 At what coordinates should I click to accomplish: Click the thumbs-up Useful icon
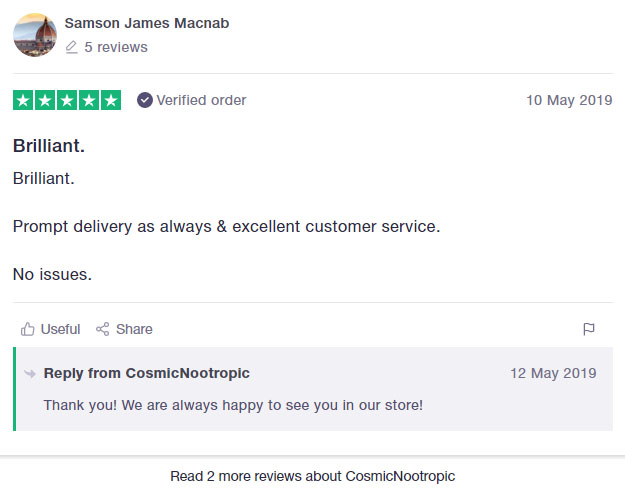pyautogui.click(x=28, y=329)
